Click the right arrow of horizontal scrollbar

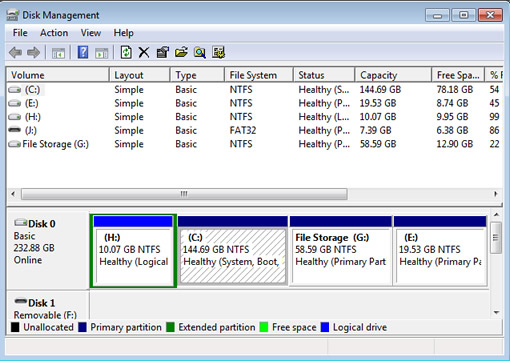point(496,194)
